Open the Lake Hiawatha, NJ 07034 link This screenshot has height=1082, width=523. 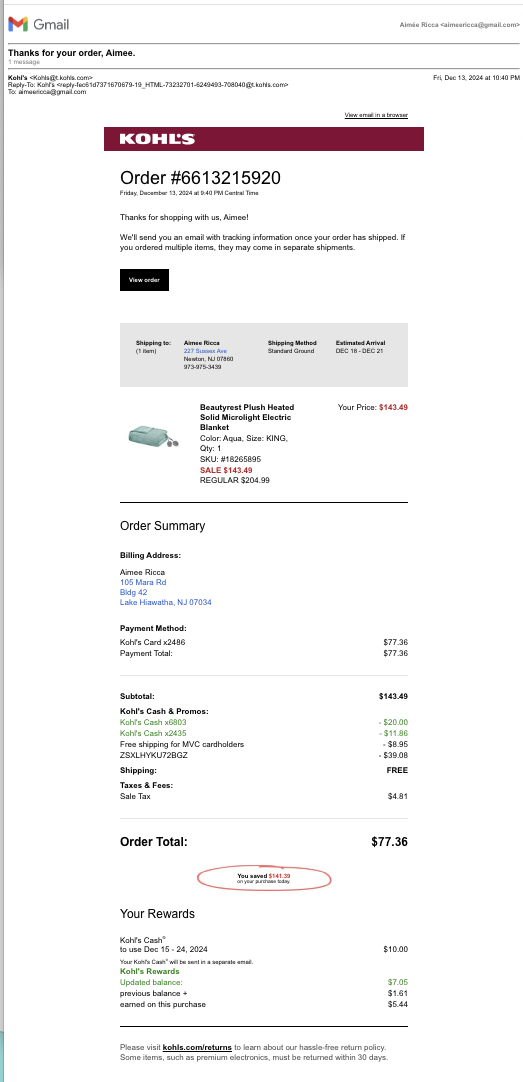coord(166,602)
